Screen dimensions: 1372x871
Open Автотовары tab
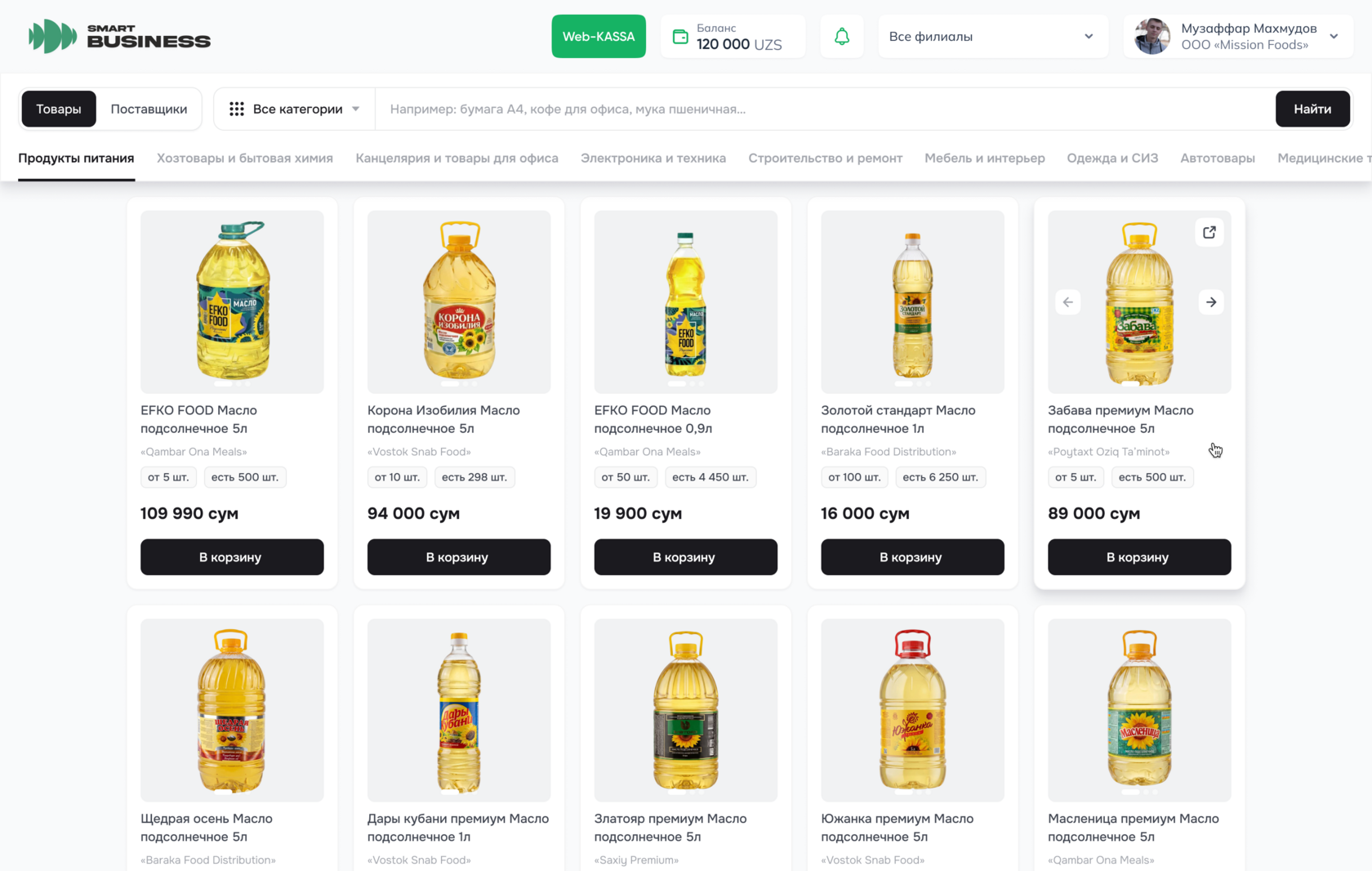[x=1218, y=158]
